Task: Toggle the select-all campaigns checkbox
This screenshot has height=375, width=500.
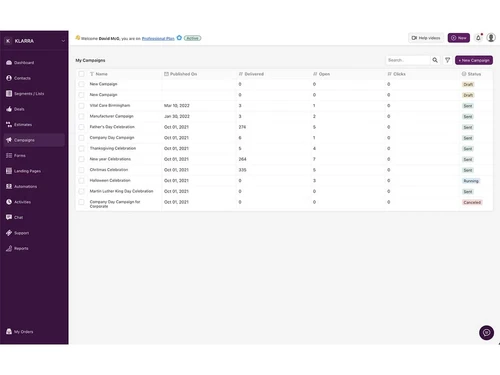Action: tap(81, 74)
